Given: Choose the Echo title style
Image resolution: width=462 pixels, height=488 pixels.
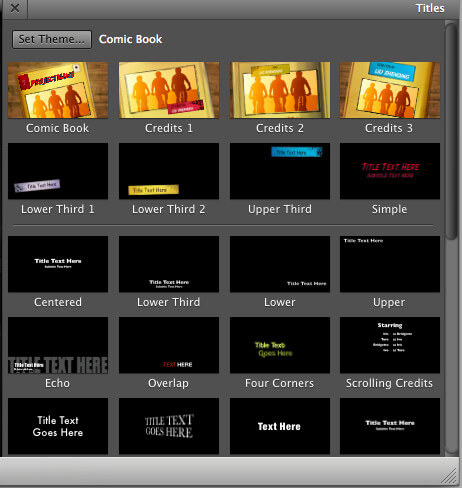Looking at the screenshot, I should (x=58, y=345).
